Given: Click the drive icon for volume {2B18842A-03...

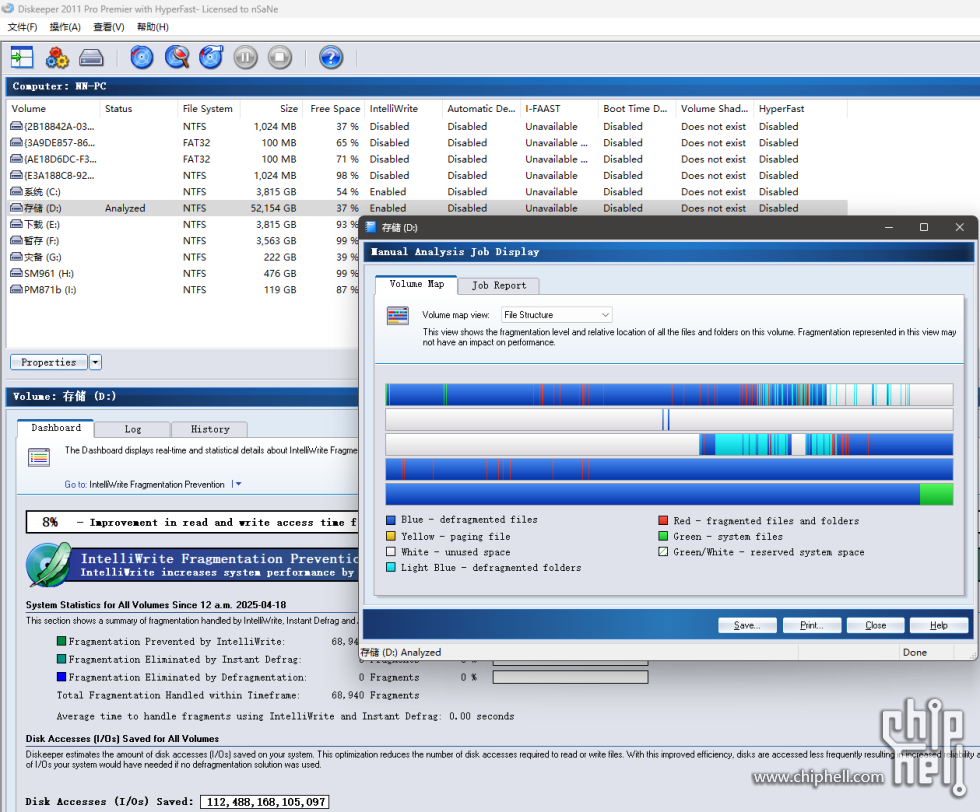Looking at the screenshot, I should (x=17, y=126).
